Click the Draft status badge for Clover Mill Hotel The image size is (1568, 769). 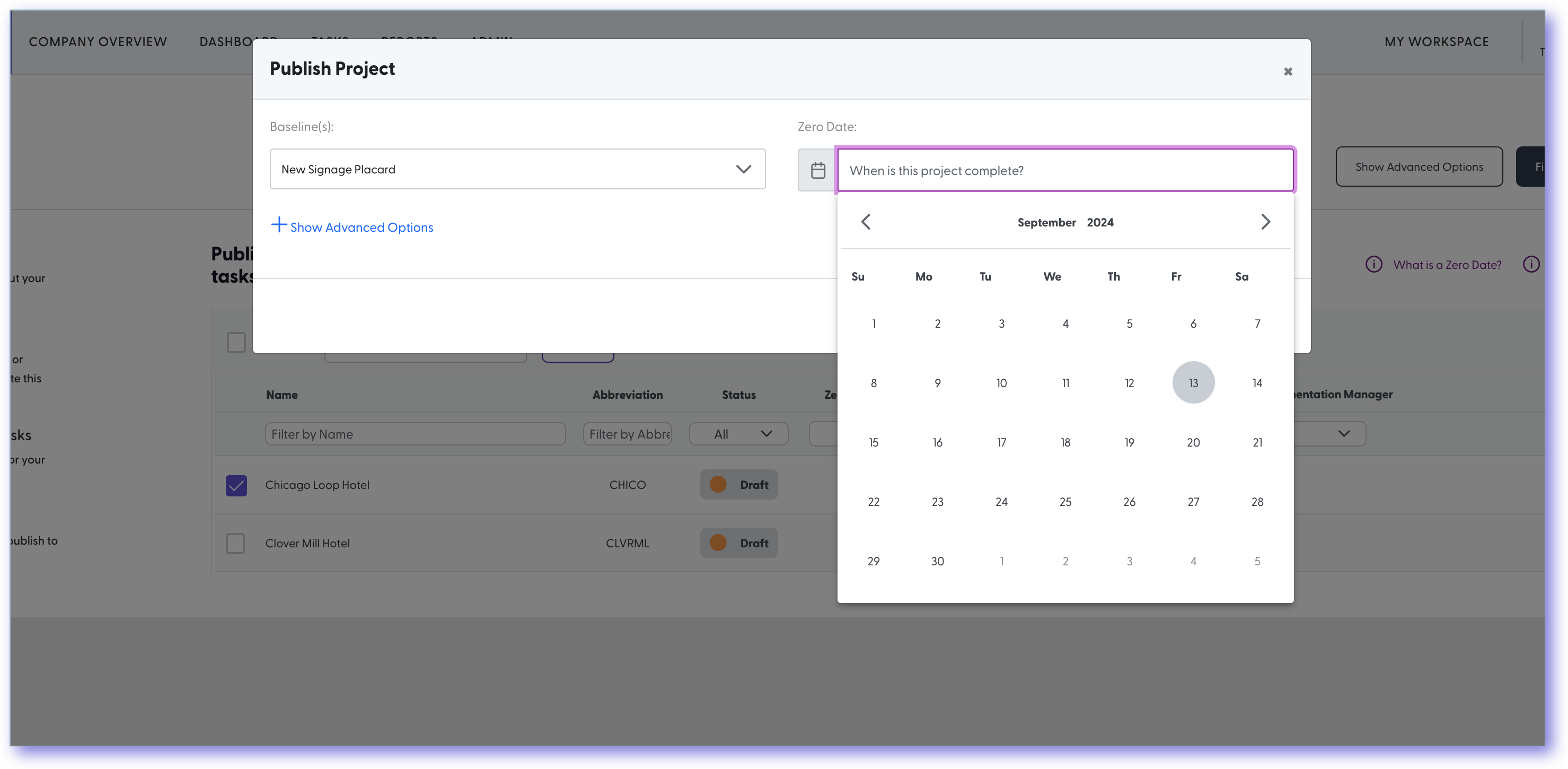click(x=738, y=543)
